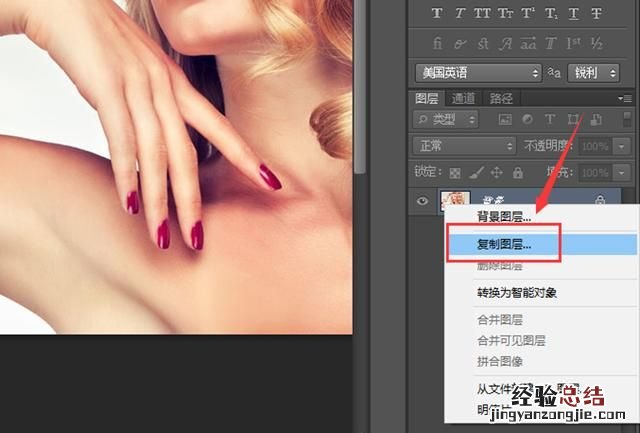This screenshot has height=433, width=640.
Task: Click the 不透明度 100% value field
Action: tap(595, 147)
